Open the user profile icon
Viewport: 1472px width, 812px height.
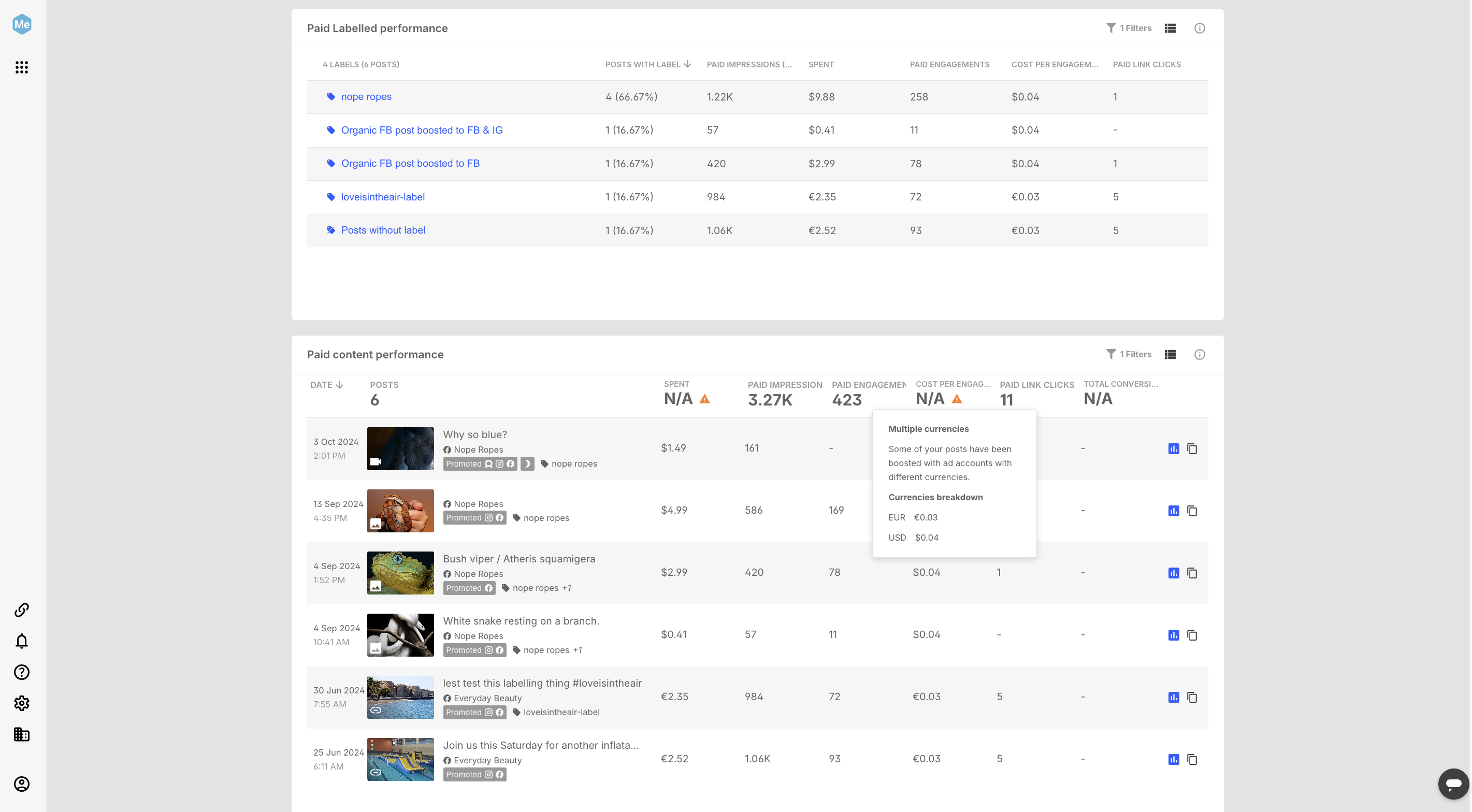point(22,785)
